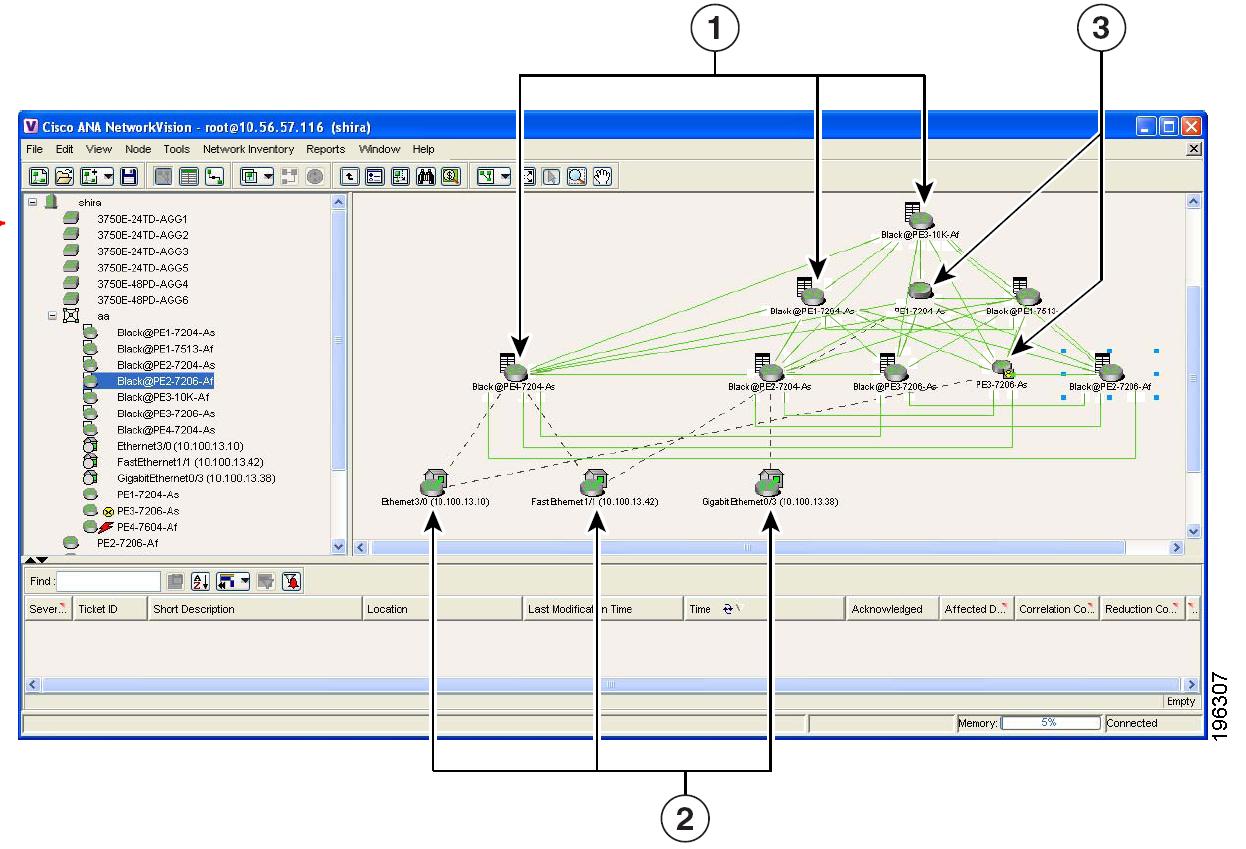Click the go up one level icon

pos(350,177)
